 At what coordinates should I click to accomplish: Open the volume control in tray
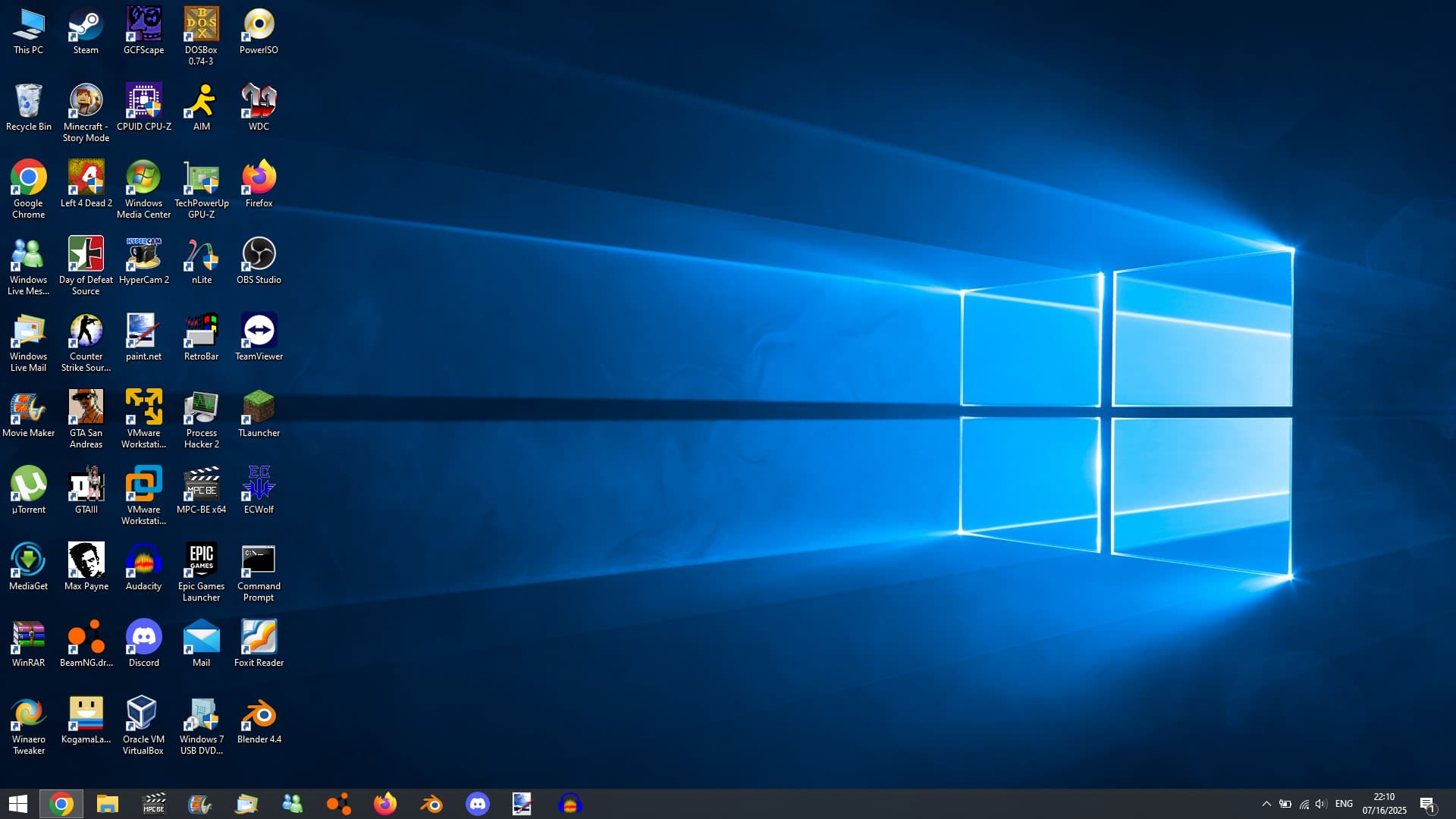[1320, 804]
